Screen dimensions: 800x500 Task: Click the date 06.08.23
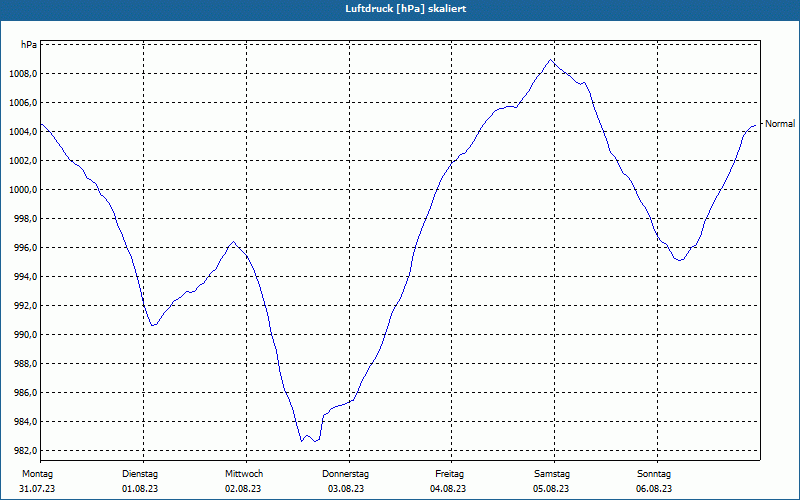pos(654,489)
